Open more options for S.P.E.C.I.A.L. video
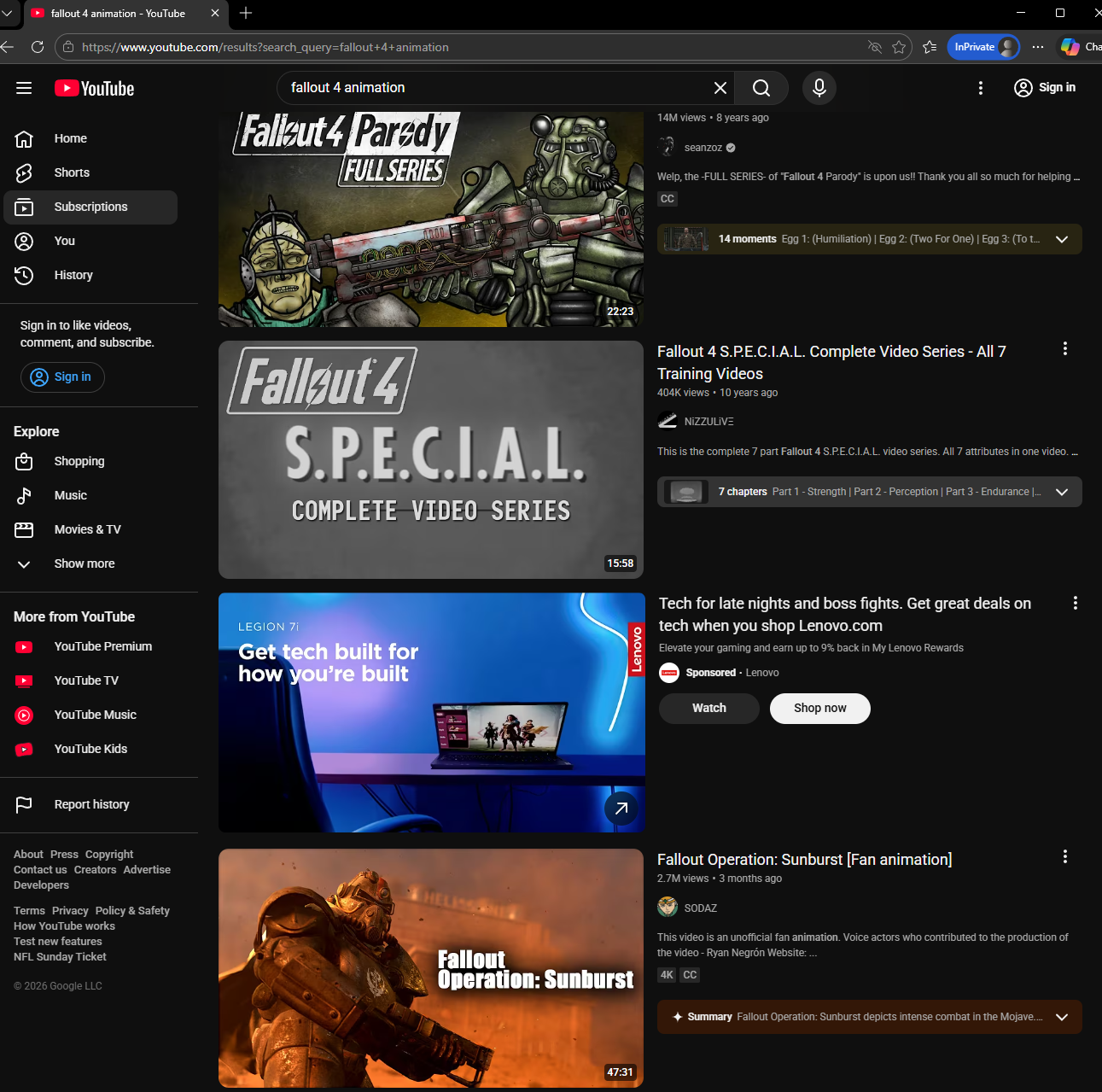Image resolution: width=1102 pixels, height=1092 pixels. 1065,348
